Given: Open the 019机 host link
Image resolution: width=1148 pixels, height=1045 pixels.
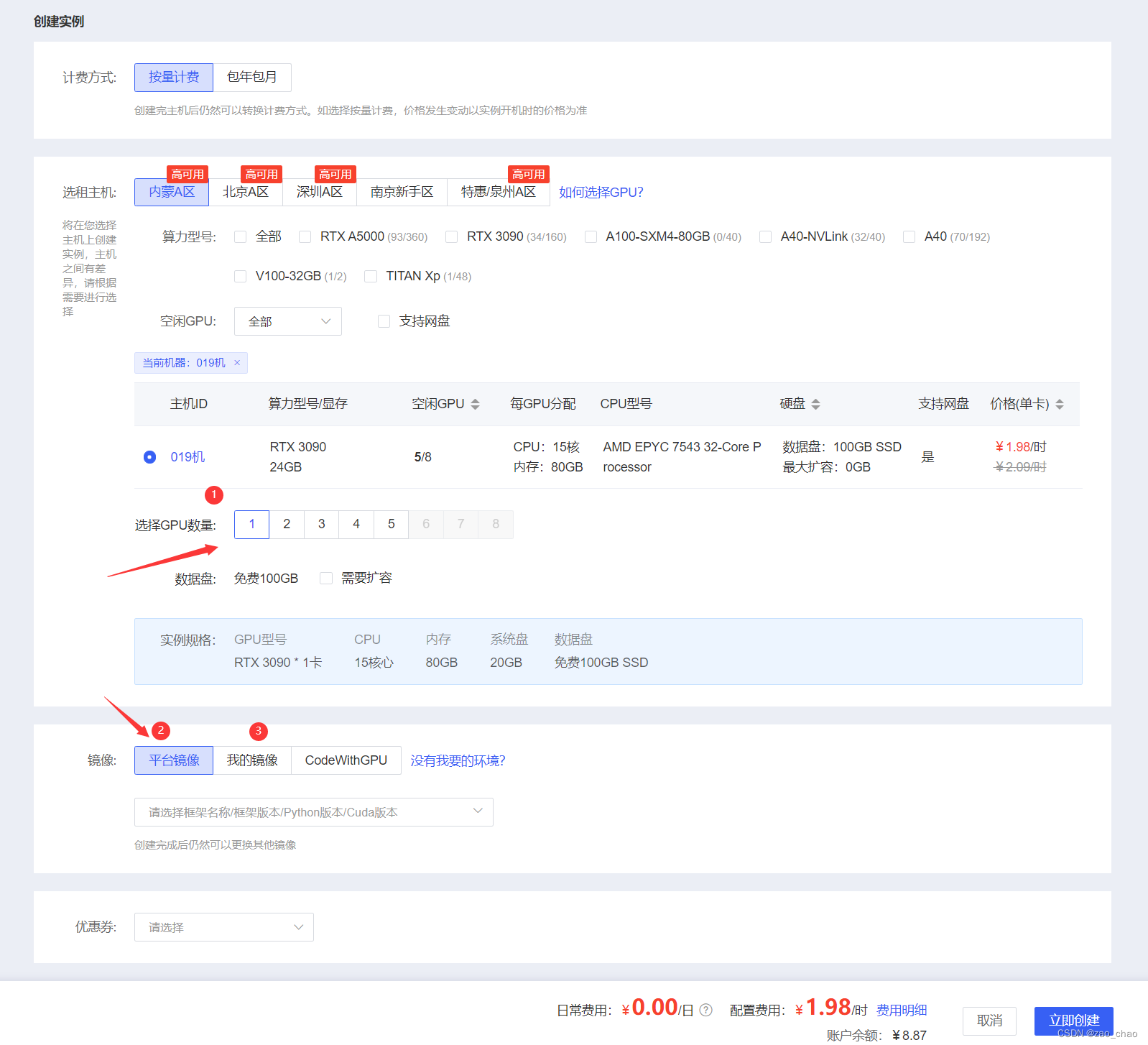Looking at the screenshot, I should pyautogui.click(x=188, y=457).
